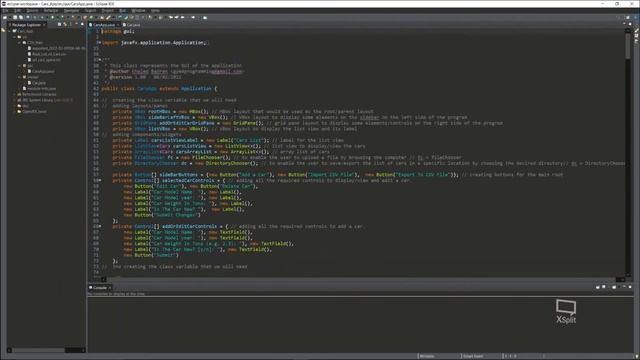This screenshot has height=360, width=640.
Task: Select module-info.java in Package Explorer
Action: [39, 88]
